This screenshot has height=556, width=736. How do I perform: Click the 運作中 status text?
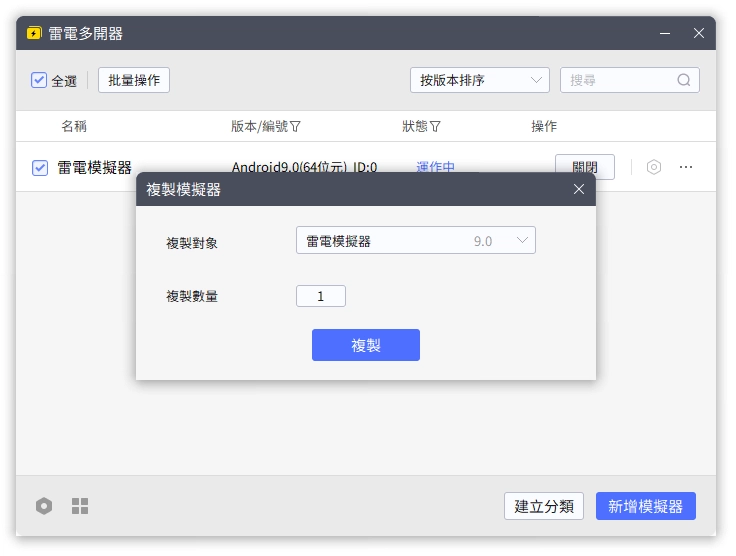435,167
